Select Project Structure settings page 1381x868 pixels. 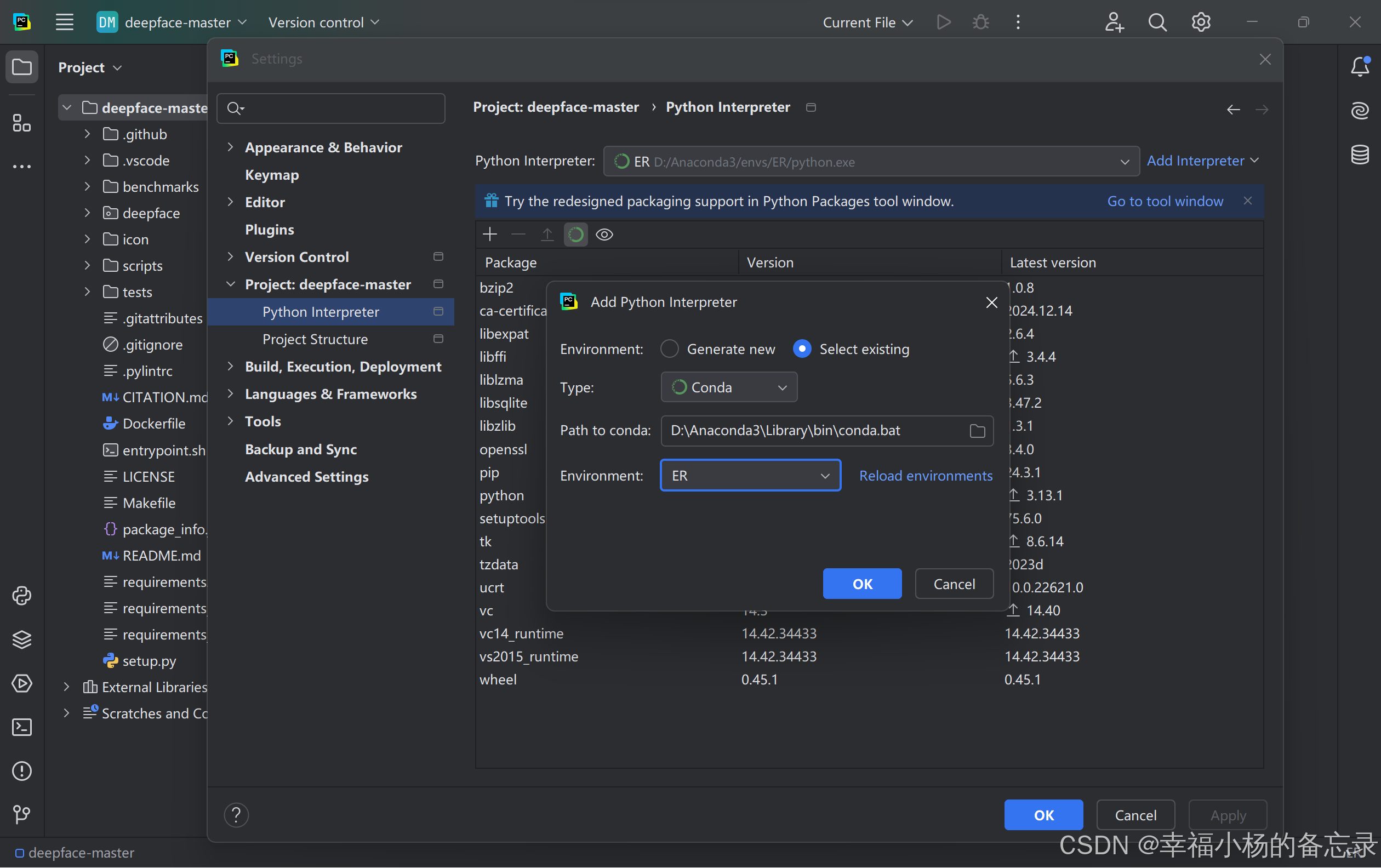pos(315,339)
